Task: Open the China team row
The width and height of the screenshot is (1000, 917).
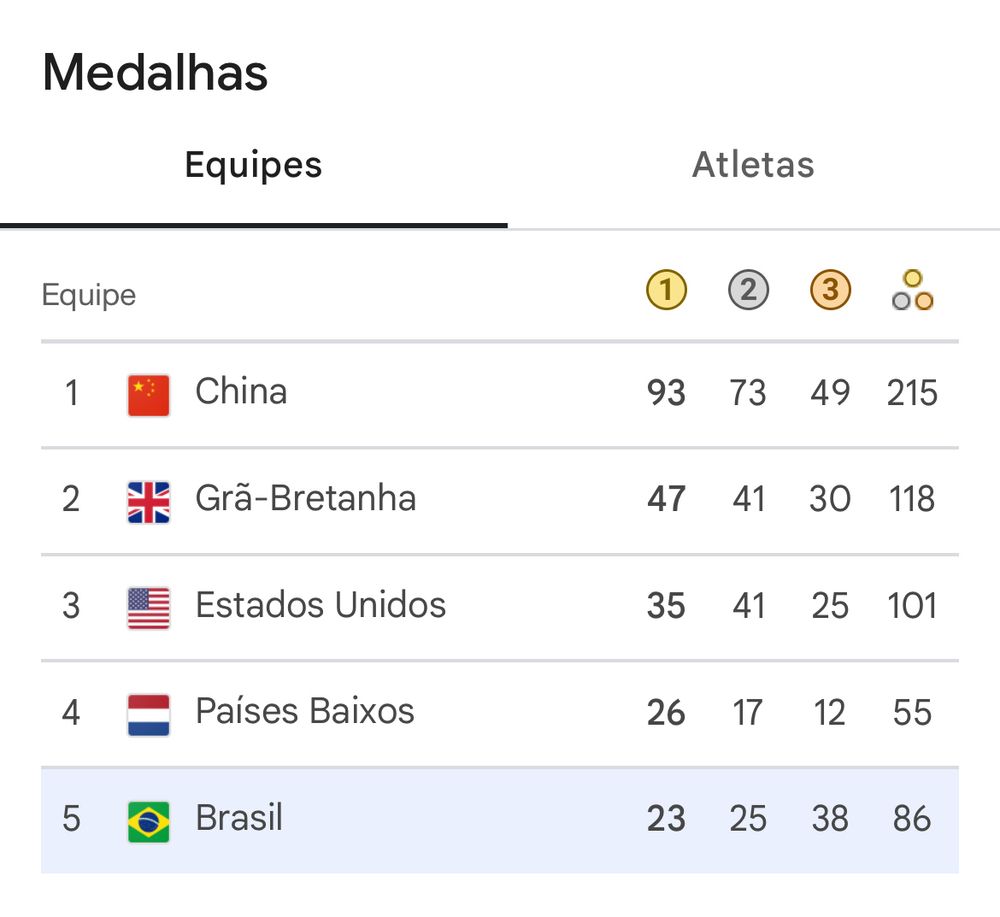Action: [500, 395]
